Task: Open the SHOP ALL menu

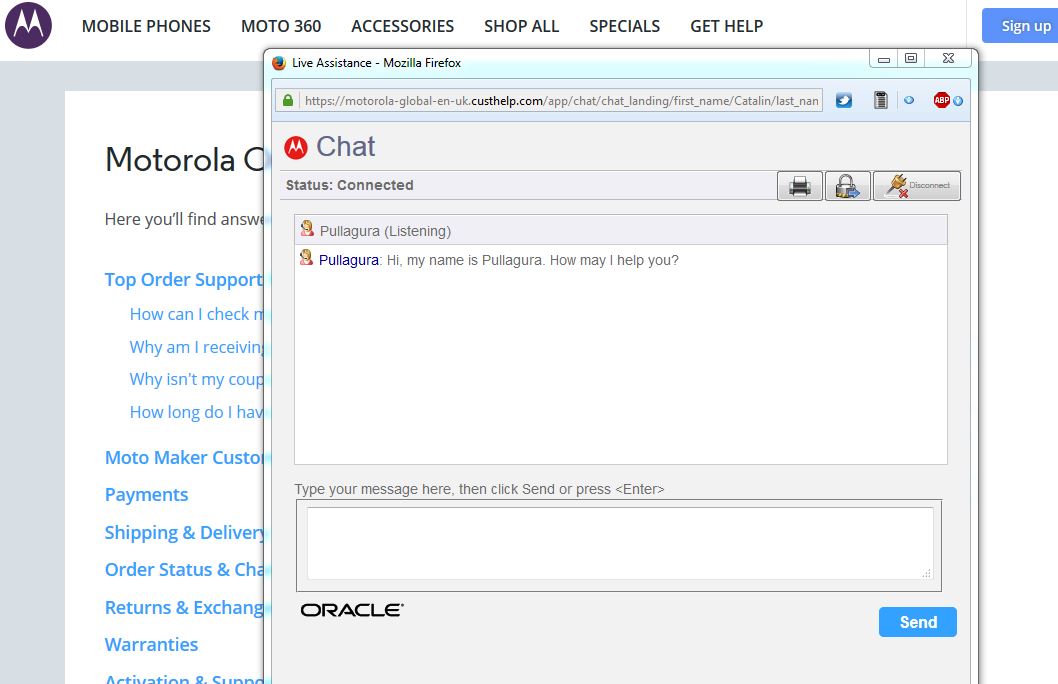Action: tap(521, 26)
